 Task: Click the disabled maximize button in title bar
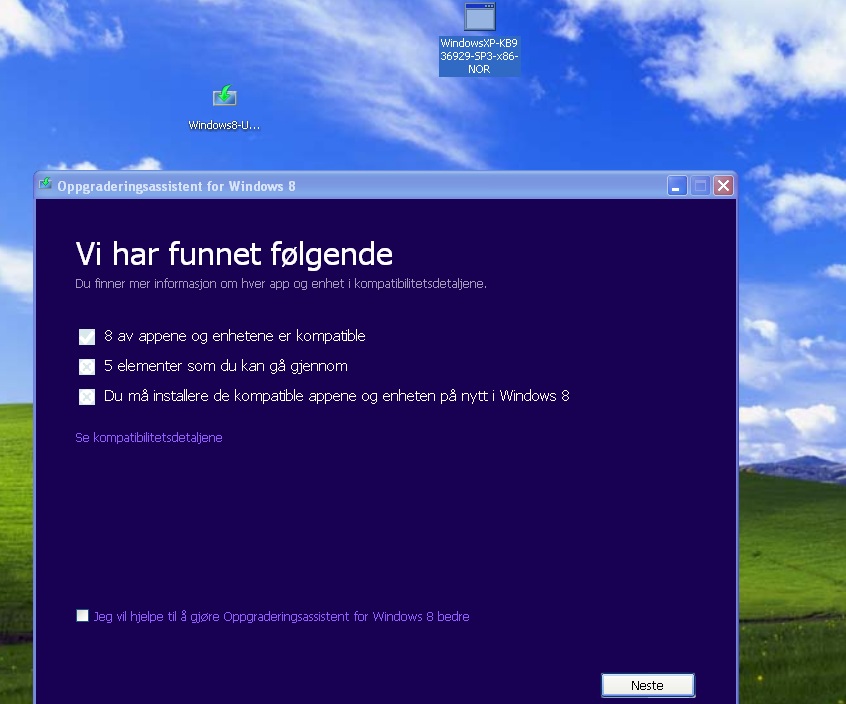click(700, 186)
